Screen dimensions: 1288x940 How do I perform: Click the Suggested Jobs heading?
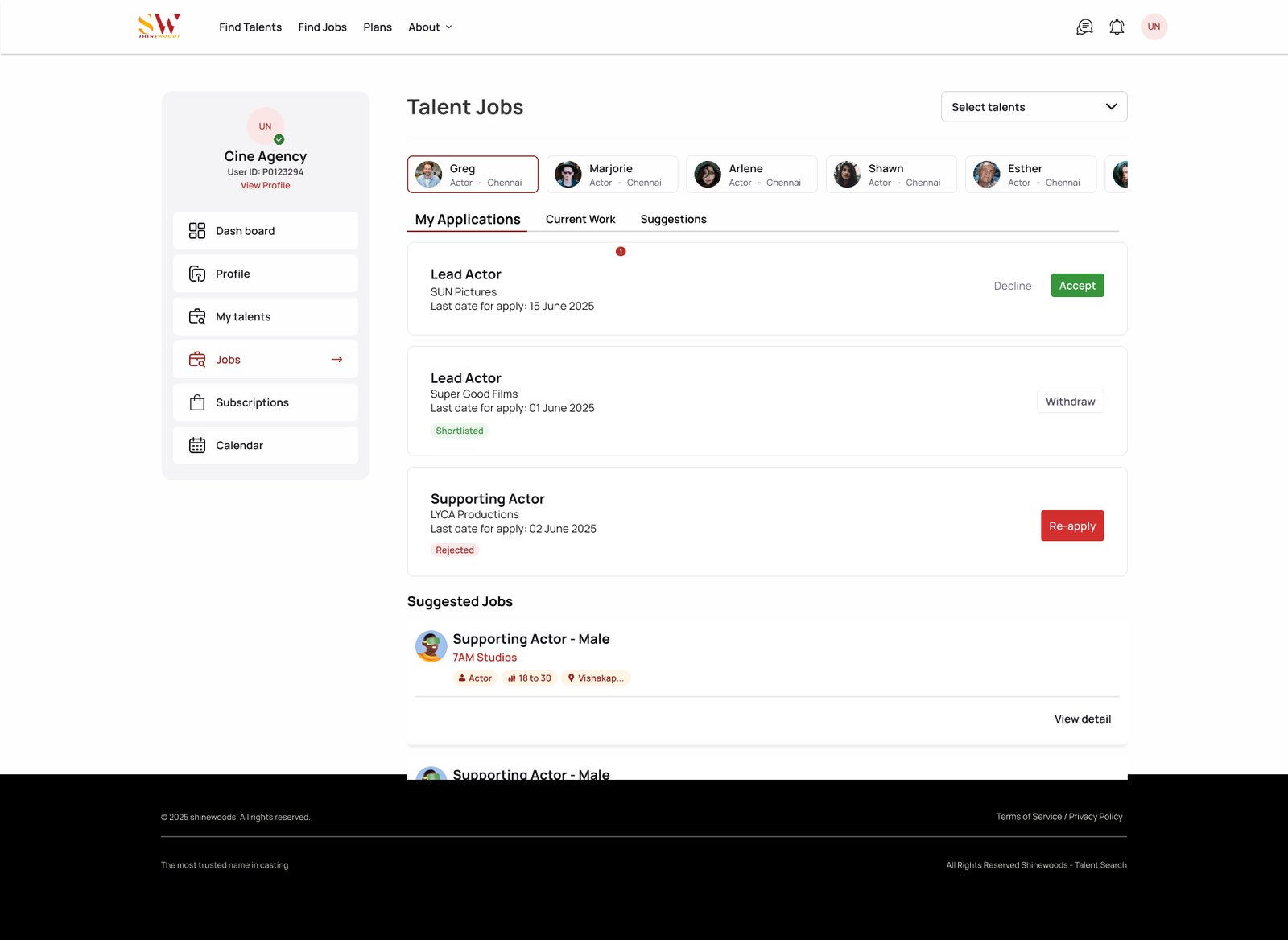460,602
